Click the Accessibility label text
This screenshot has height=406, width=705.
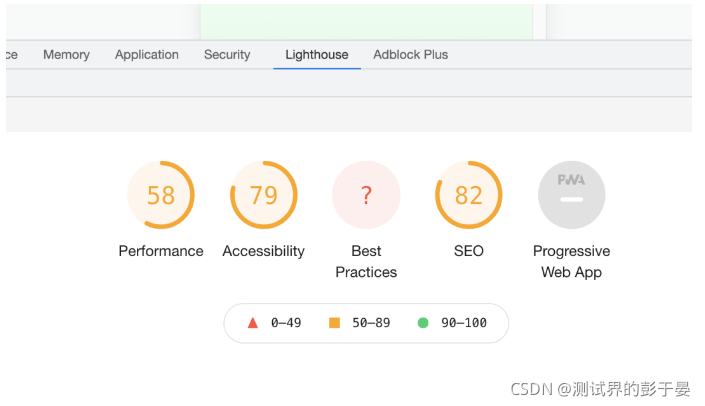(263, 251)
